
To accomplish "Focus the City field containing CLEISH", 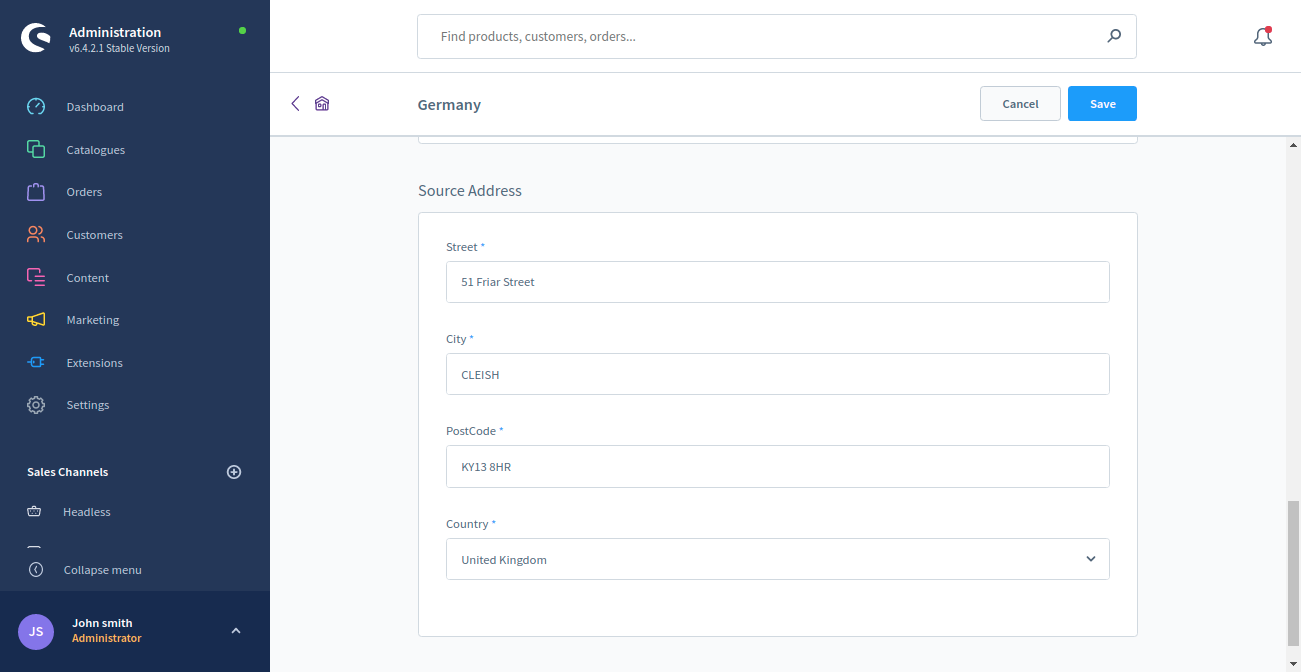I will [778, 374].
